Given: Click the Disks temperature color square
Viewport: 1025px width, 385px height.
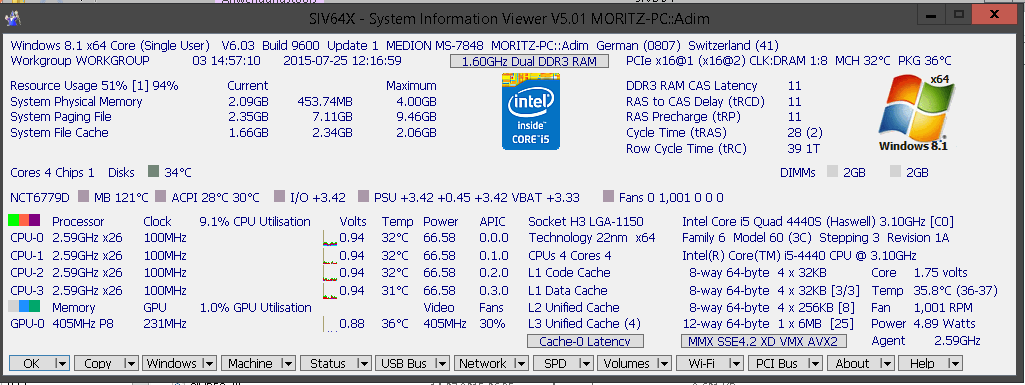Looking at the screenshot, I should click(x=154, y=172).
